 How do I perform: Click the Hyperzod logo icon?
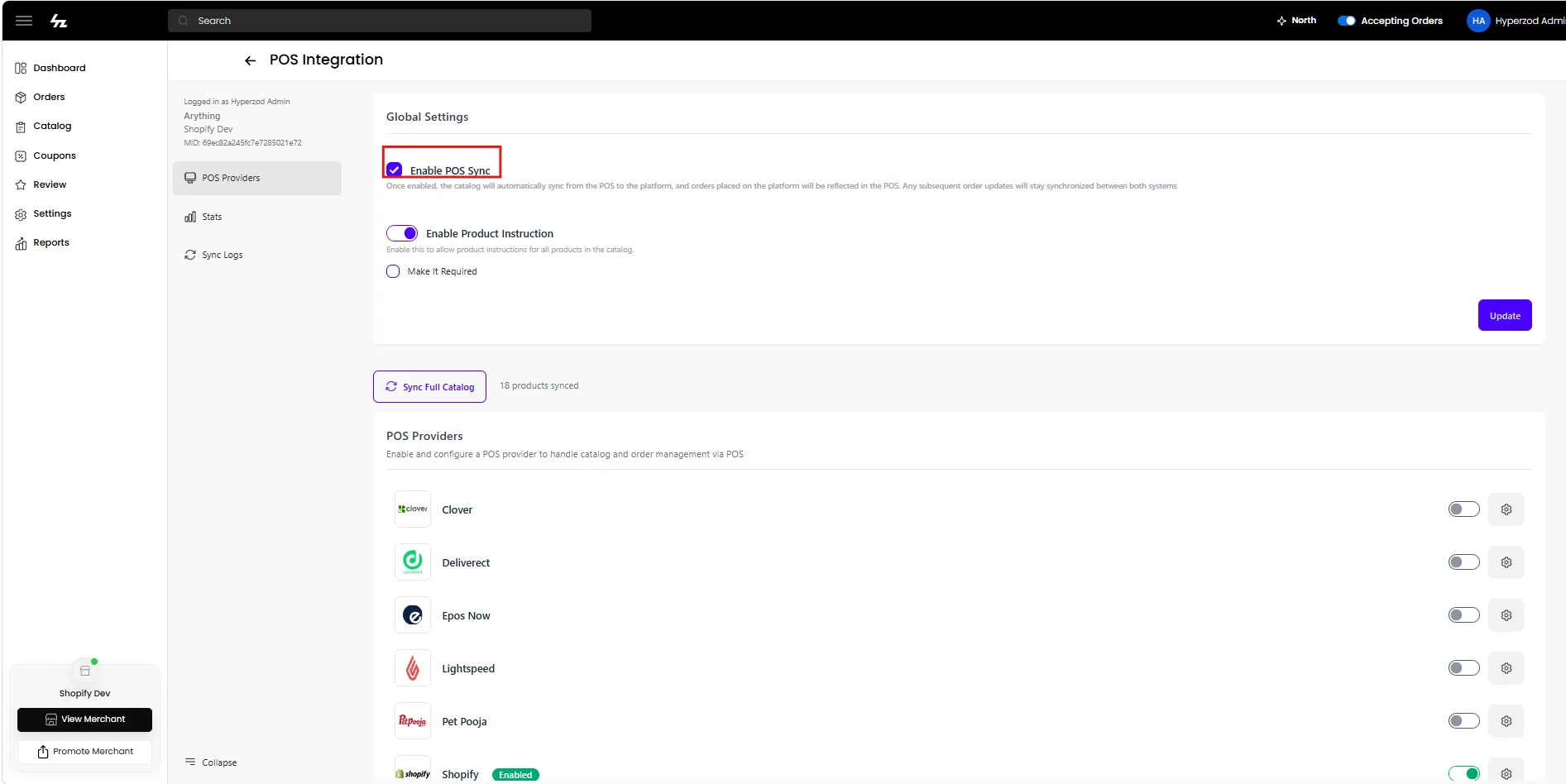pos(59,21)
